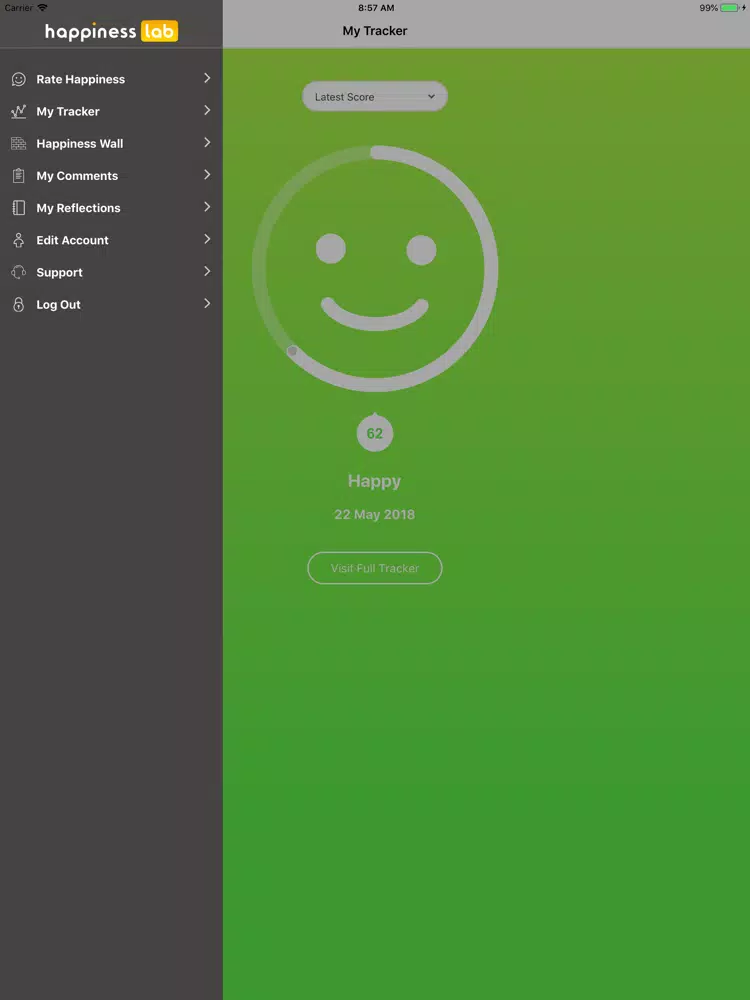
Task: Click the chevron next to Support
Action: (207, 271)
